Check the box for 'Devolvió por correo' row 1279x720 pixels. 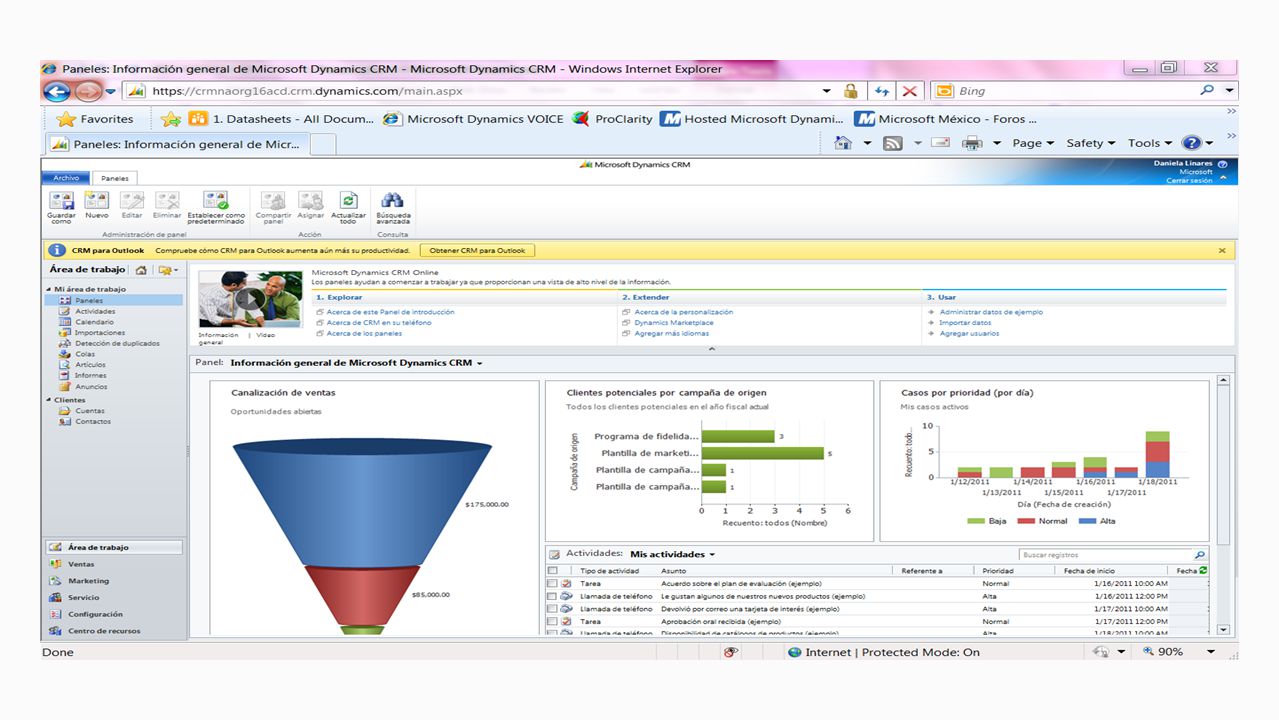pyautogui.click(x=553, y=609)
